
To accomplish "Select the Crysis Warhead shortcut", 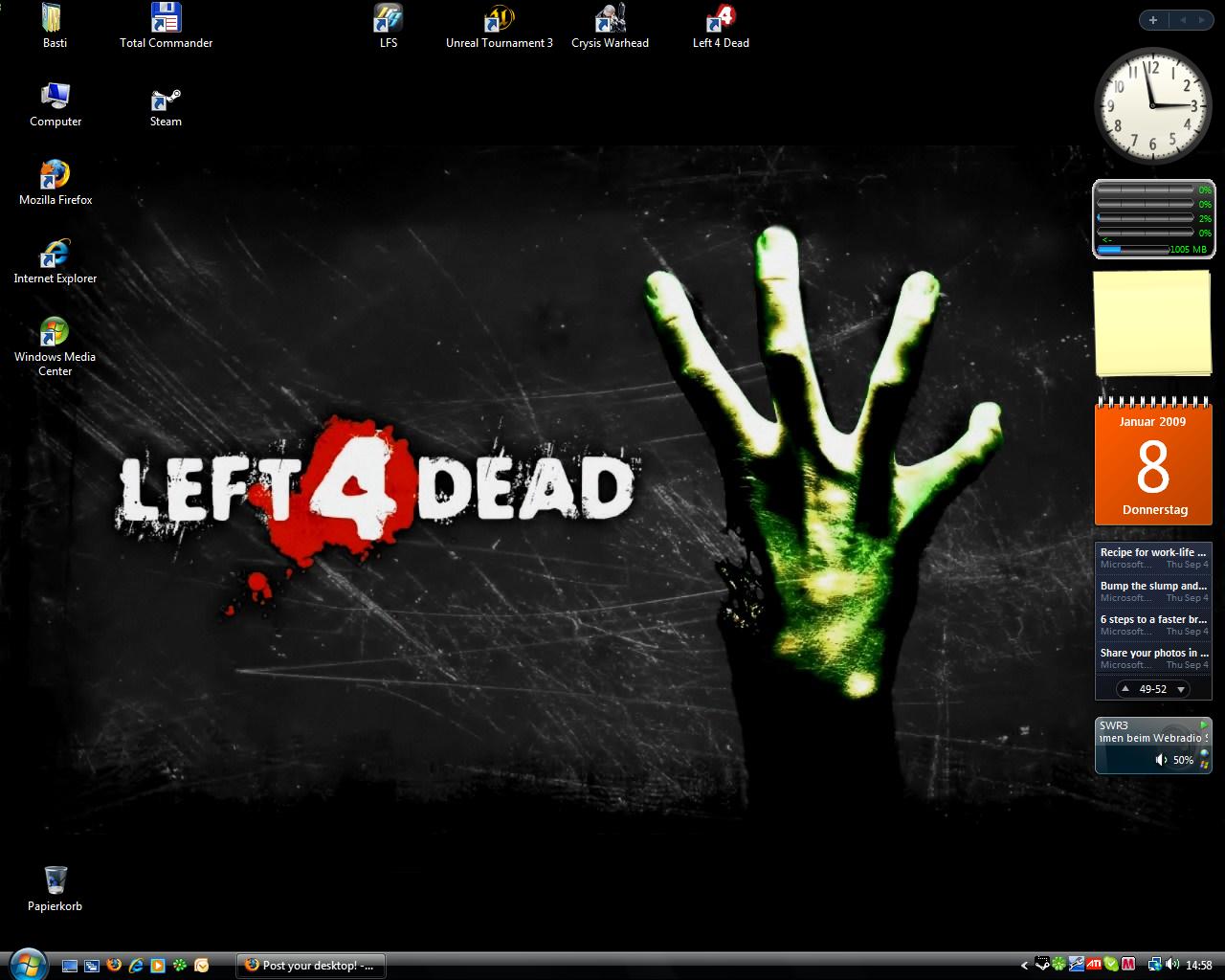I will [610, 26].
